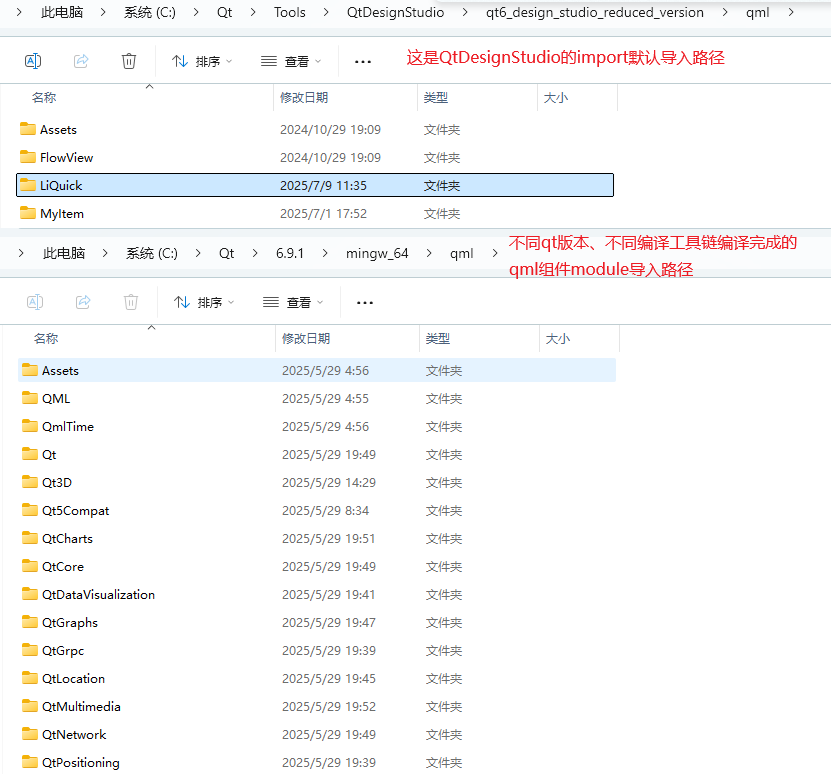The height and width of the screenshot is (774, 831).
Task: Sort by 修改日期 column header in top window
Action: [304, 98]
